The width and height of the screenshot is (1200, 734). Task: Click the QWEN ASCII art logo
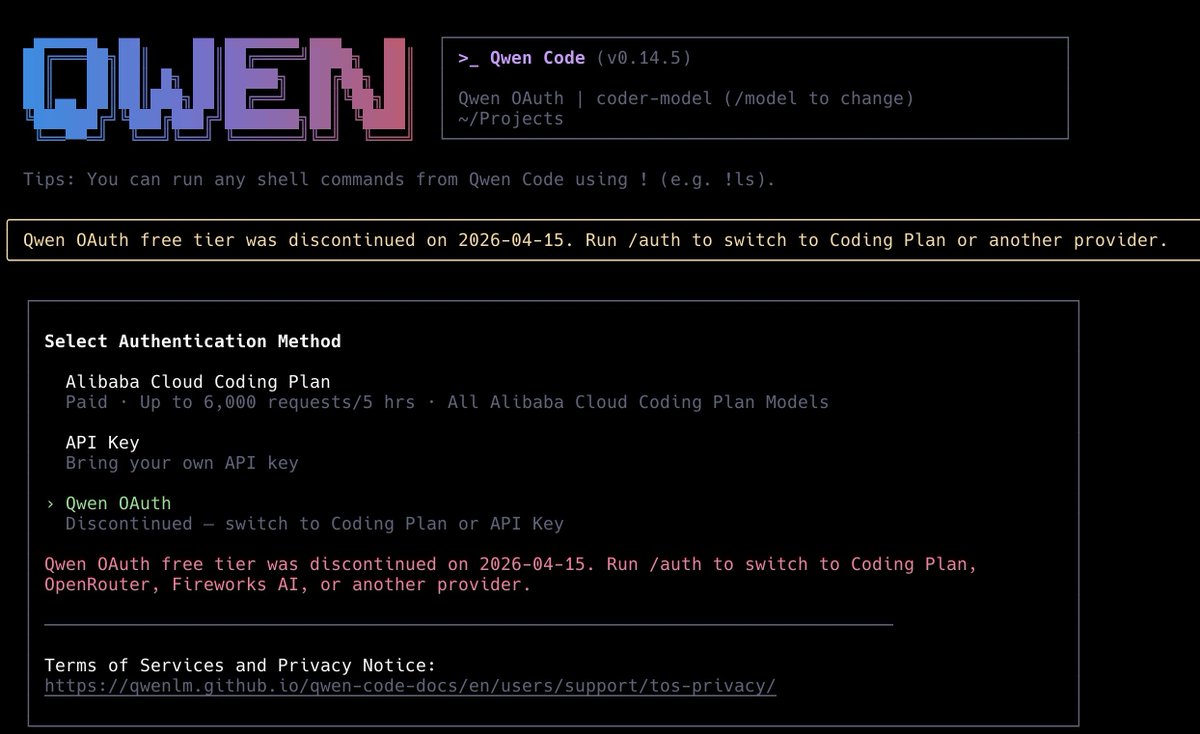pyautogui.click(x=217, y=92)
